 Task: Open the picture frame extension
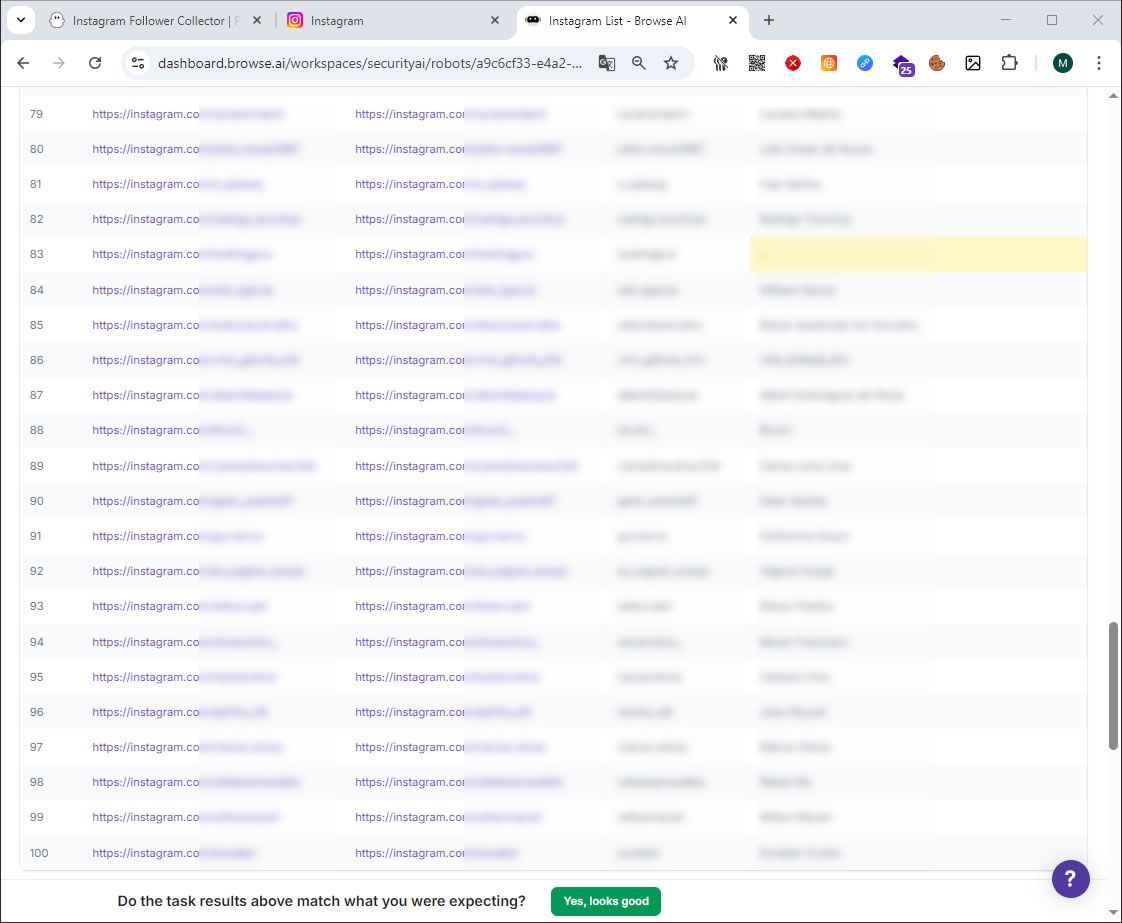click(973, 63)
